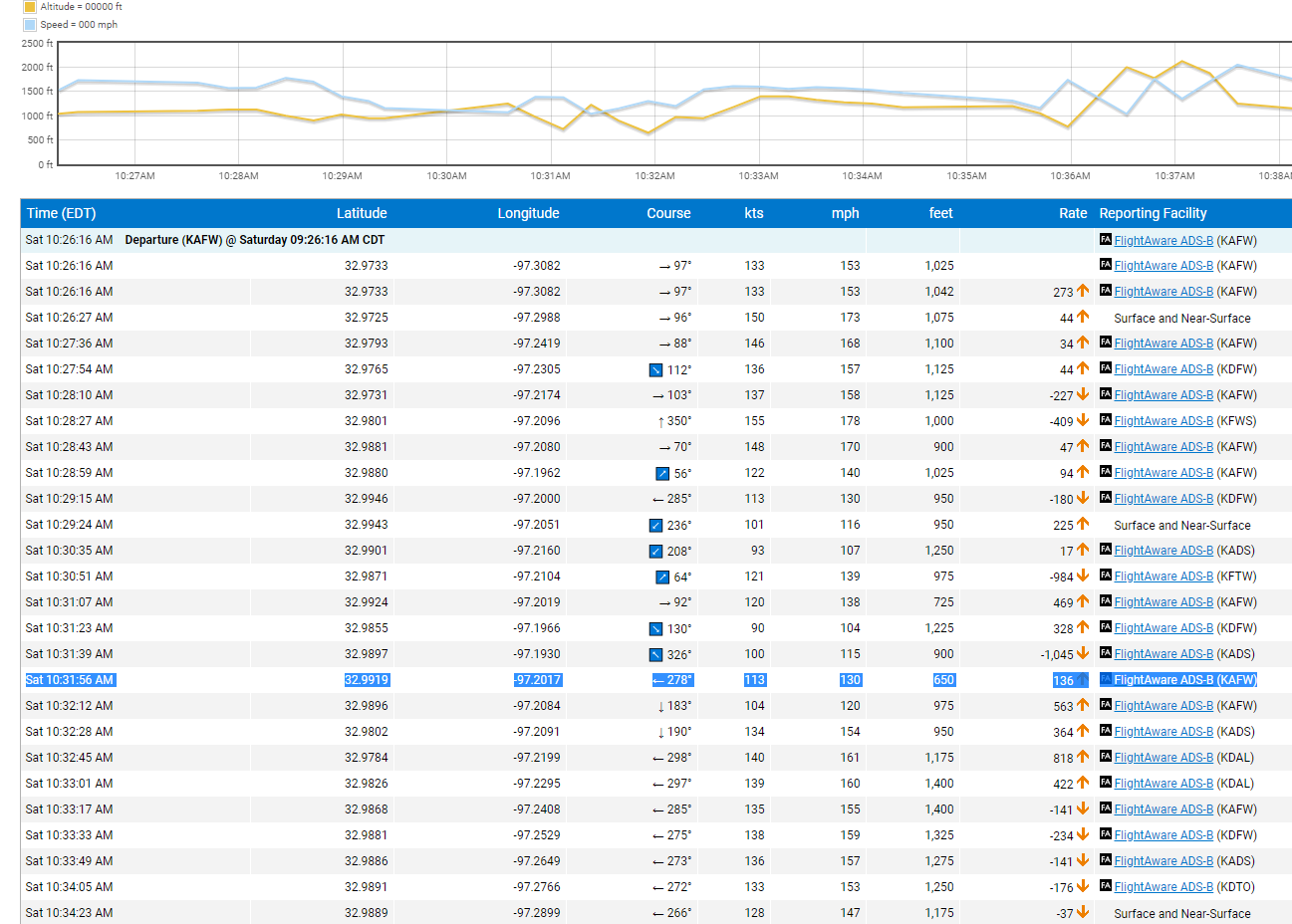Open FlightAware ADS-B link at 10:30:51 AM (KFTW)
1292x924 pixels.
coord(1163,577)
